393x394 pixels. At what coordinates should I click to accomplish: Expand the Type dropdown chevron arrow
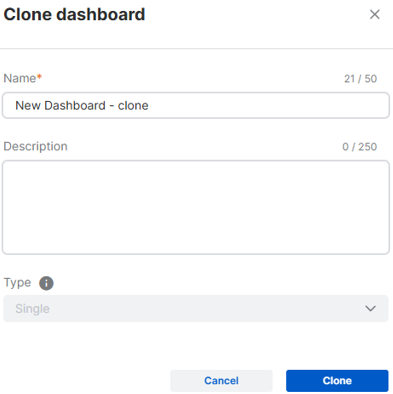(x=370, y=308)
